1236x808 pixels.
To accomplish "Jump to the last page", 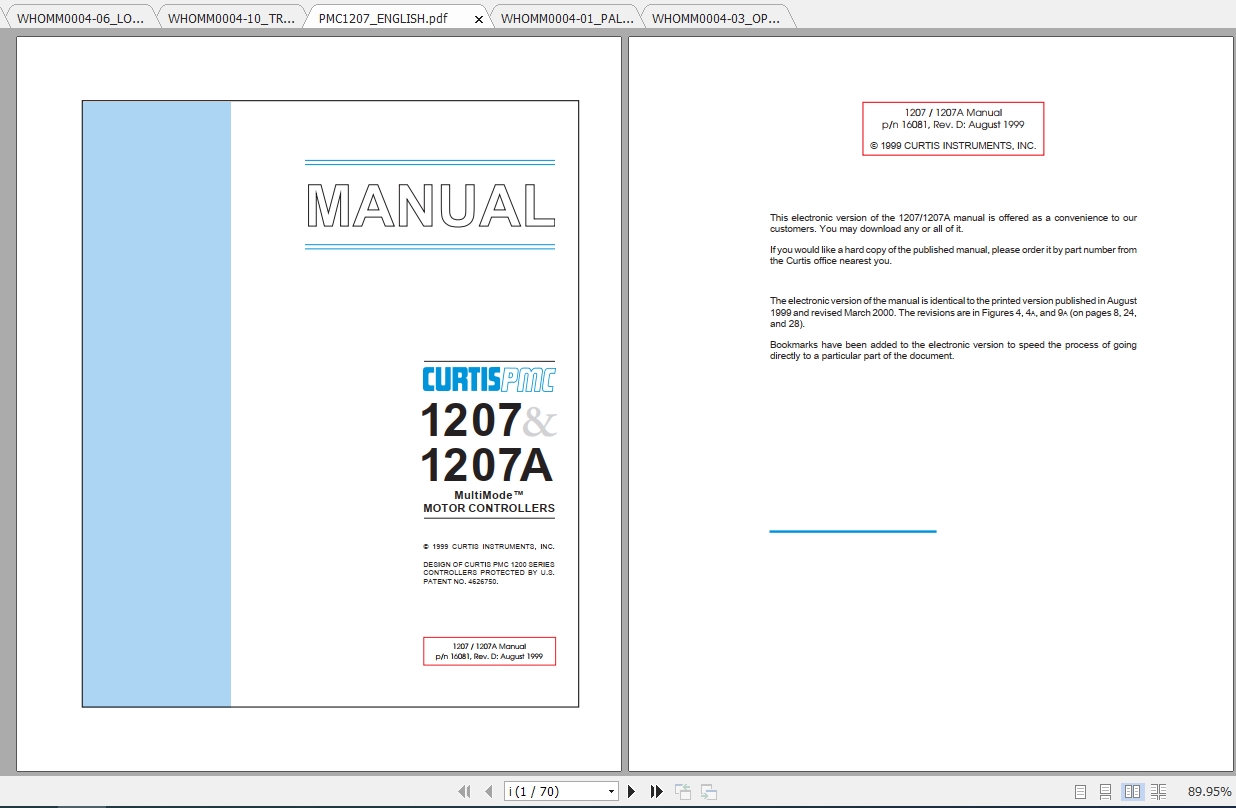I will pos(656,791).
